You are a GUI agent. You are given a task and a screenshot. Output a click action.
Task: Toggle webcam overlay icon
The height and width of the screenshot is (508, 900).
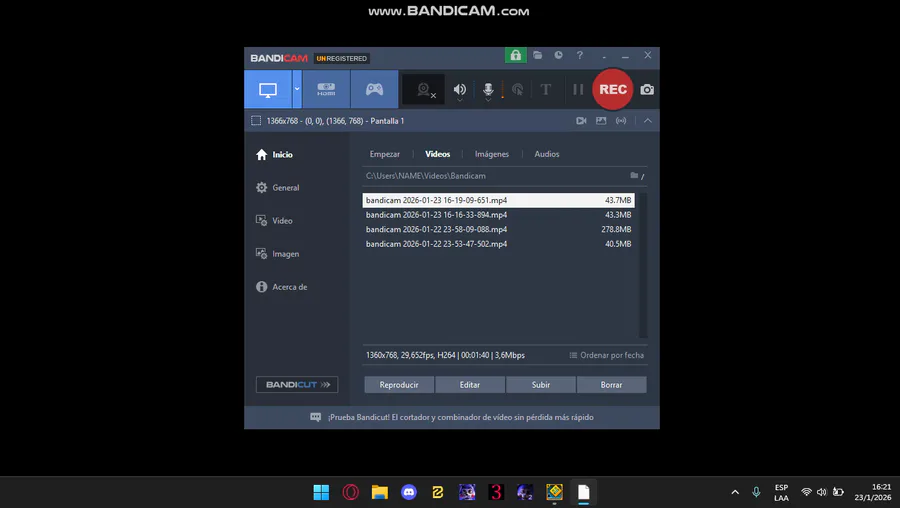point(424,90)
